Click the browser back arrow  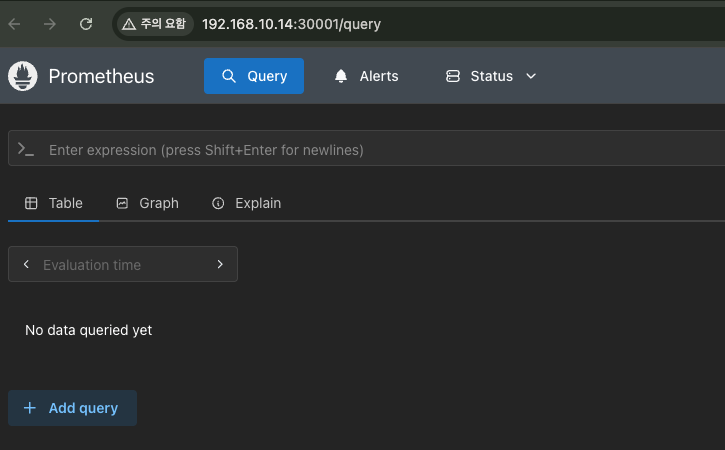[x=15, y=24]
